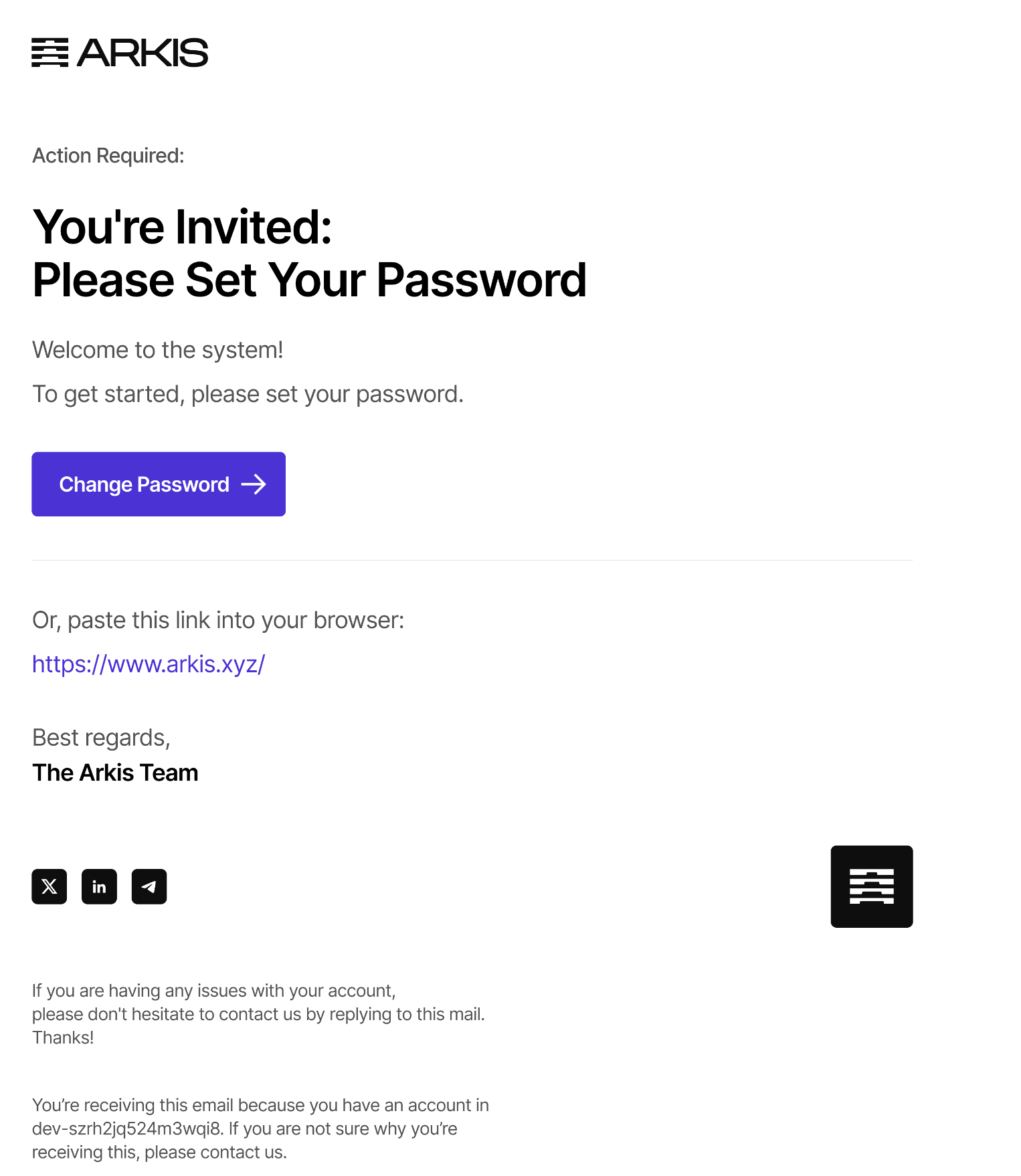The width and height of the screenshot is (1021, 1176).
Task: Click the "To get started" instruction sentence
Action: point(248,394)
